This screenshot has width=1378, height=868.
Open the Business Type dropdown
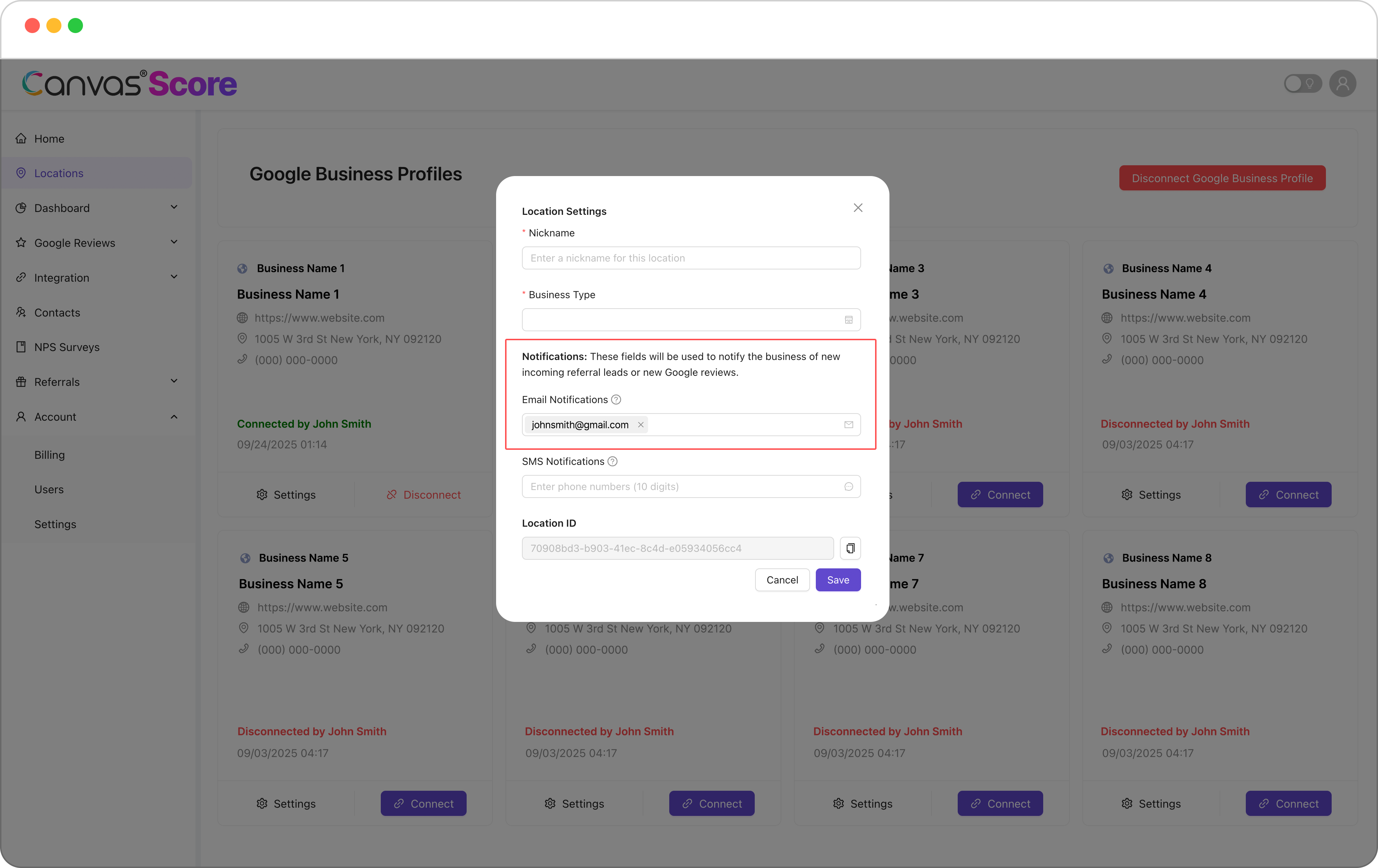[691, 320]
